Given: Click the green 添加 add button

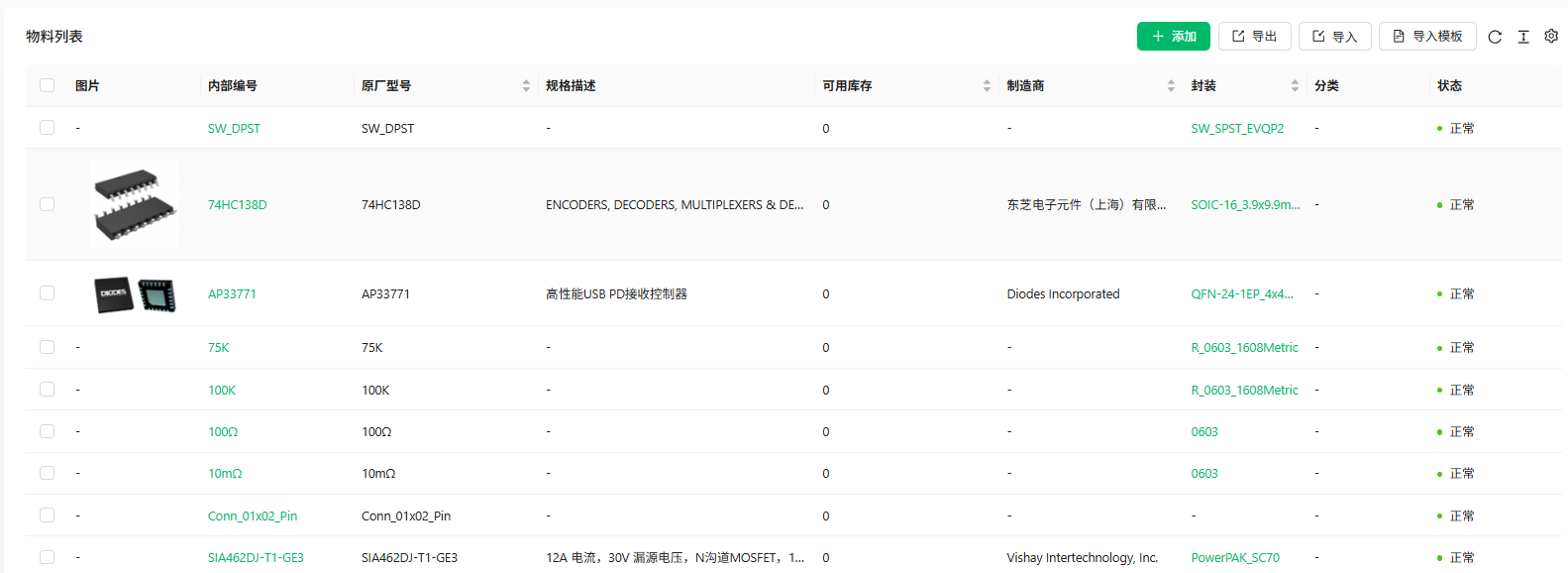Looking at the screenshot, I should coord(1173,37).
